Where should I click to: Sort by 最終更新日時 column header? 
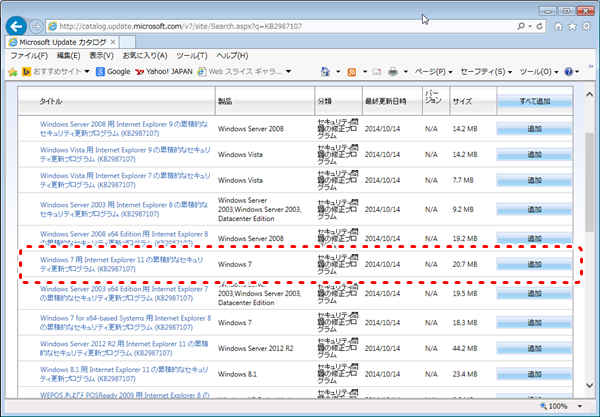385,101
